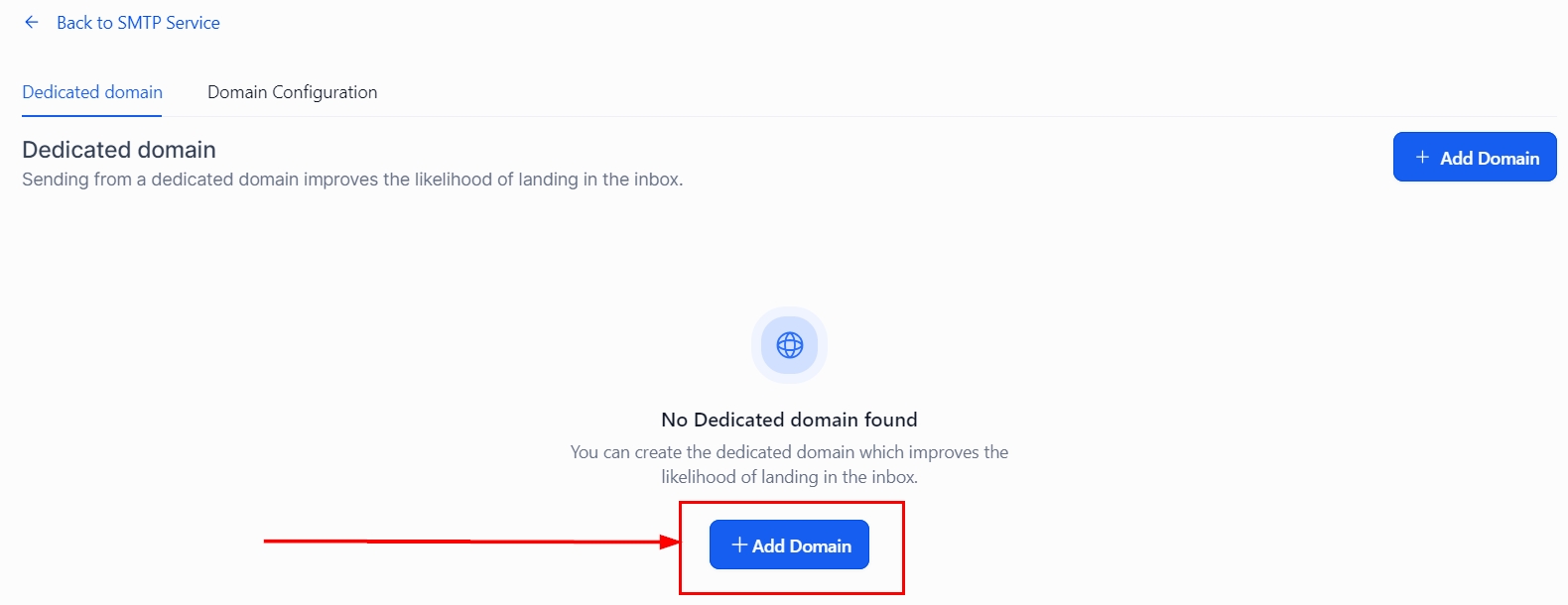The height and width of the screenshot is (605, 1568).
Task: Go back via Back to SMTP Service link
Action: coord(138,23)
